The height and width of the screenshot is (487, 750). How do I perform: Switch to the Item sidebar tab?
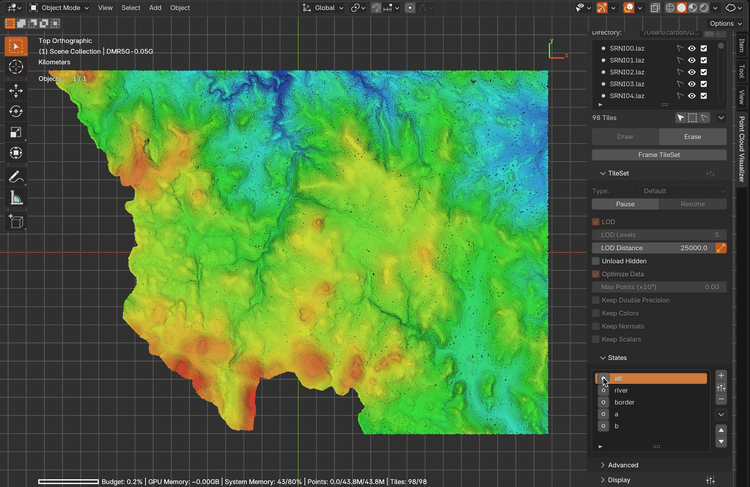[741, 46]
